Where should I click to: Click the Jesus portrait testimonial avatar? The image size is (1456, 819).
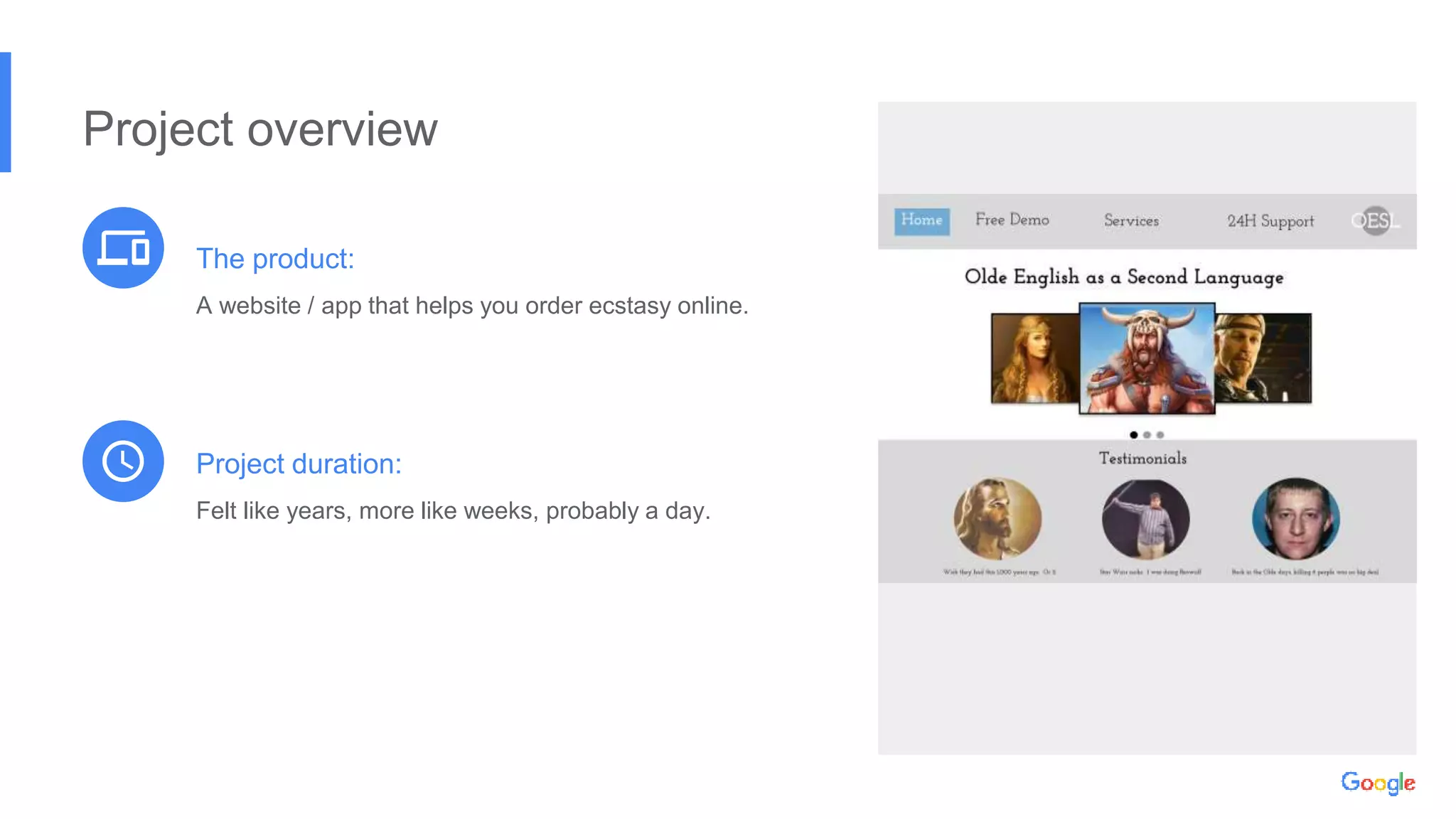tap(997, 519)
